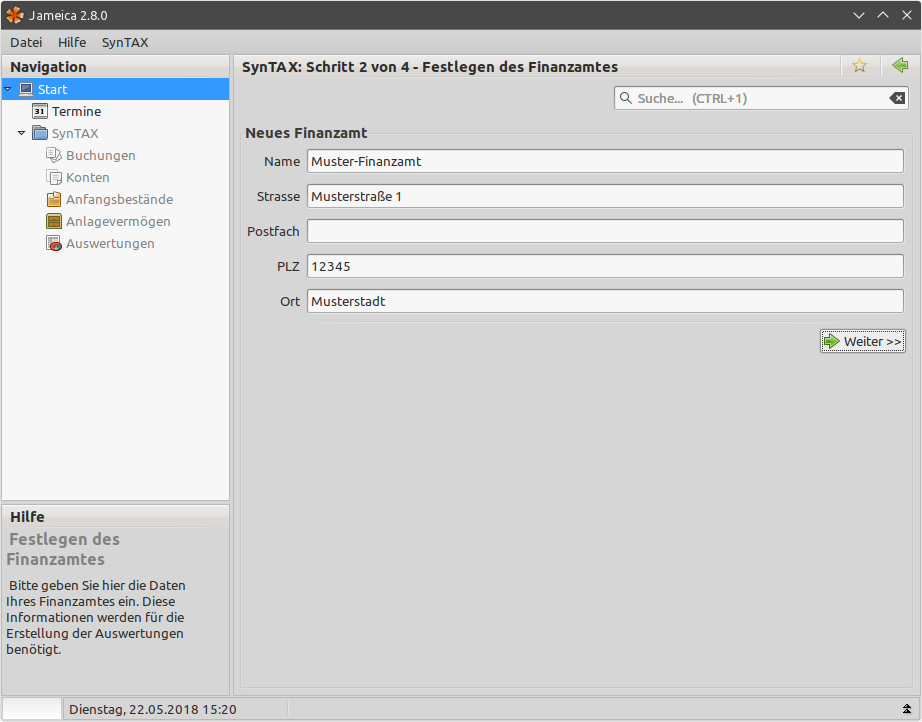The height and width of the screenshot is (722, 922).
Task: Open Anfangsbestände in the navigation
Action: pos(119,199)
